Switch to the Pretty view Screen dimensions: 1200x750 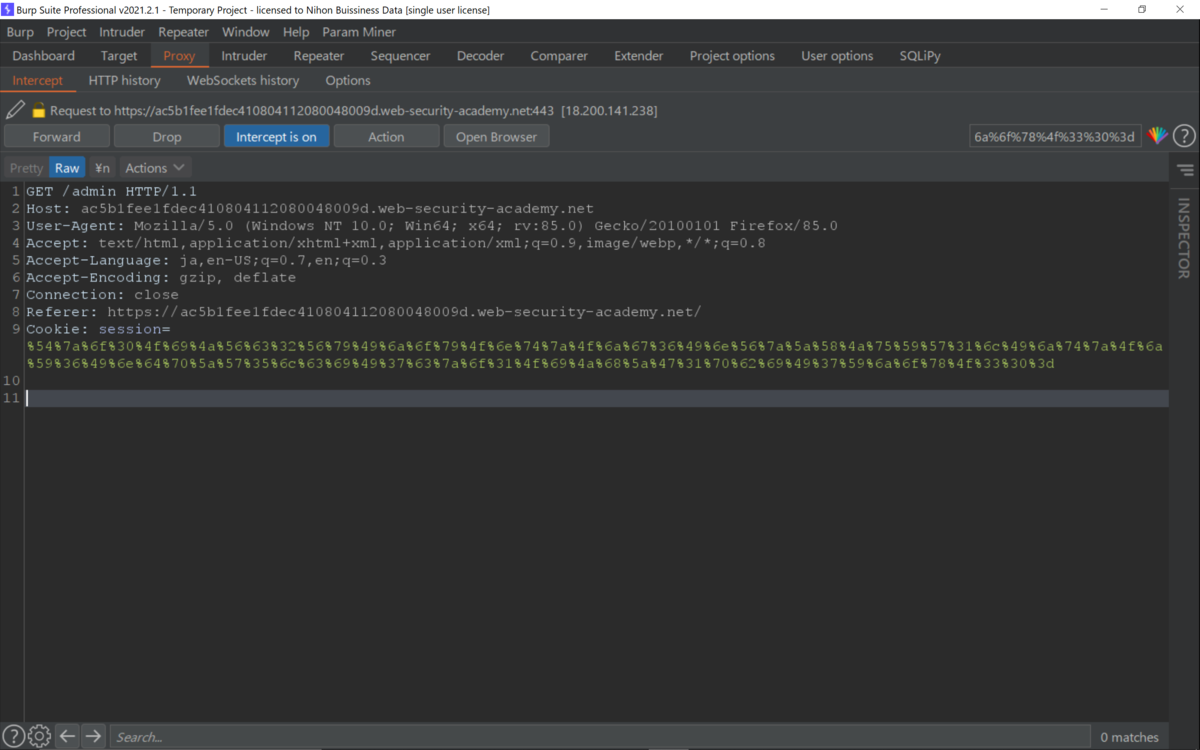[26, 168]
